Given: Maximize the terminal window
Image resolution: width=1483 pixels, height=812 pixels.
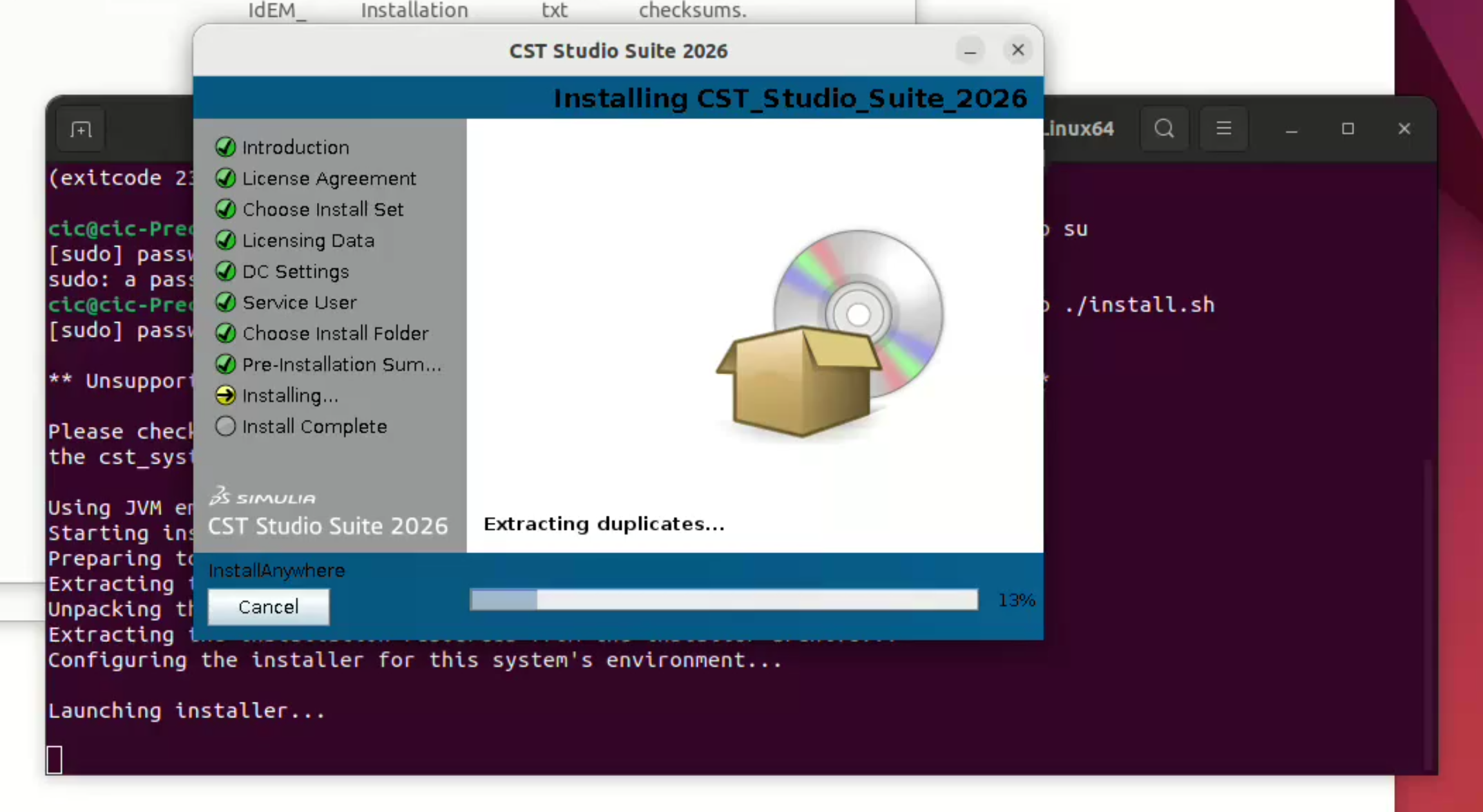Looking at the screenshot, I should (1348, 129).
